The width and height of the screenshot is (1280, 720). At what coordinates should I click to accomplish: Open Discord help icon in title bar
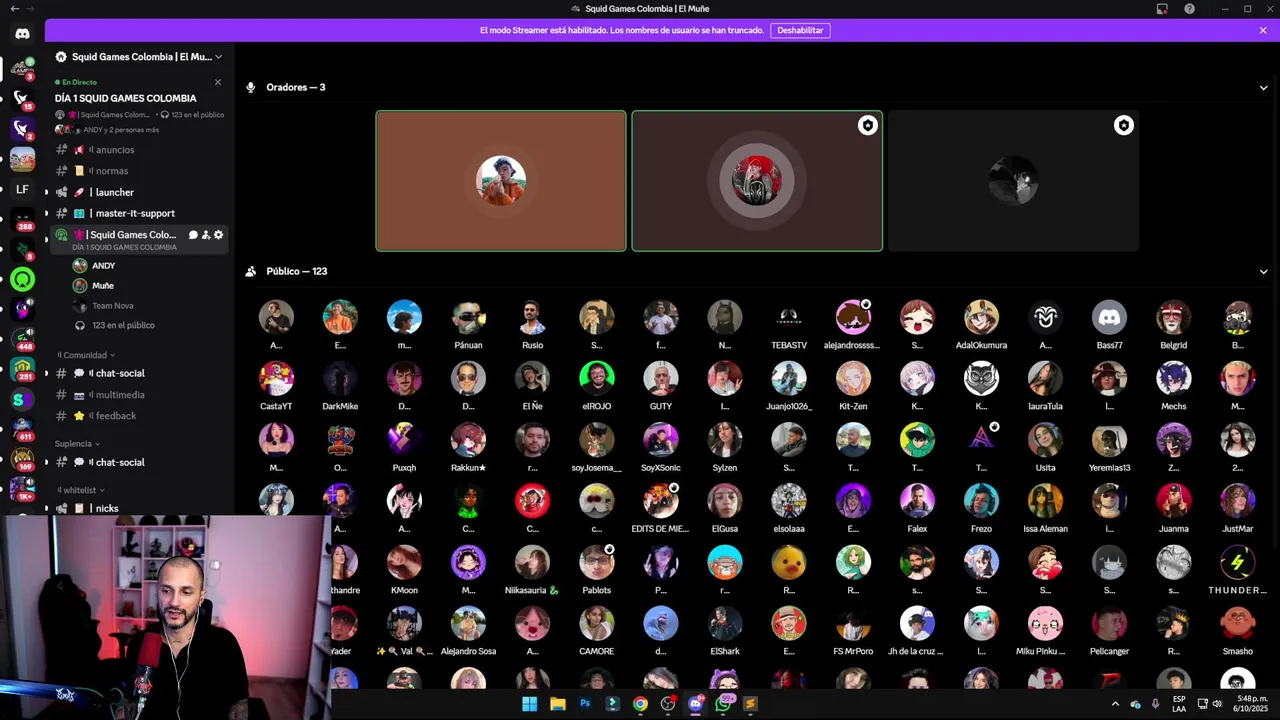point(1189,9)
